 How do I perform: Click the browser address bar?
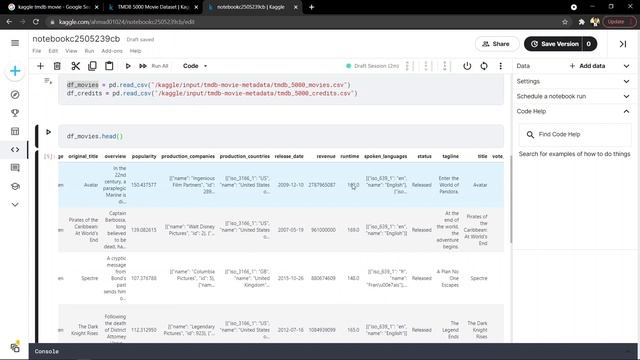click(302, 22)
